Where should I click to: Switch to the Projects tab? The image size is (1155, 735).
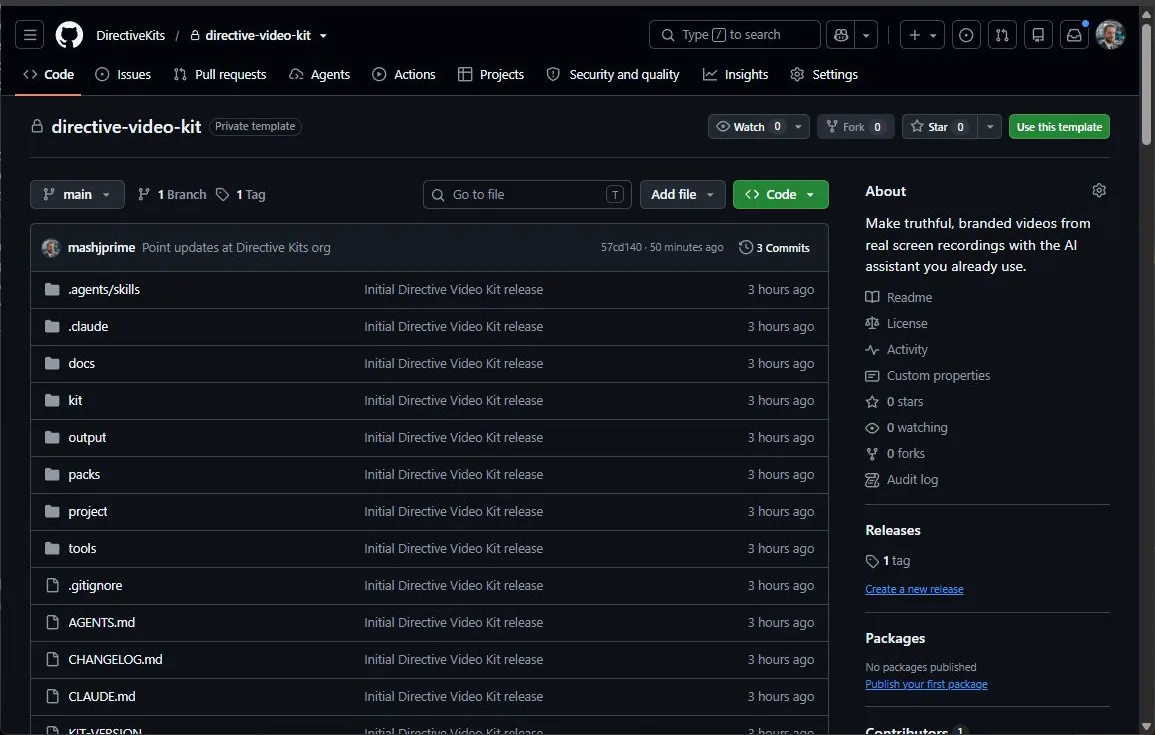[x=491, y=74]
